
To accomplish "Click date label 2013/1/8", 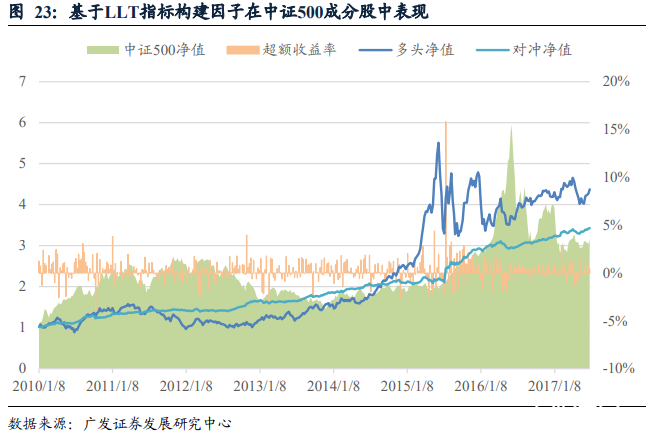I will click(260, 386).
